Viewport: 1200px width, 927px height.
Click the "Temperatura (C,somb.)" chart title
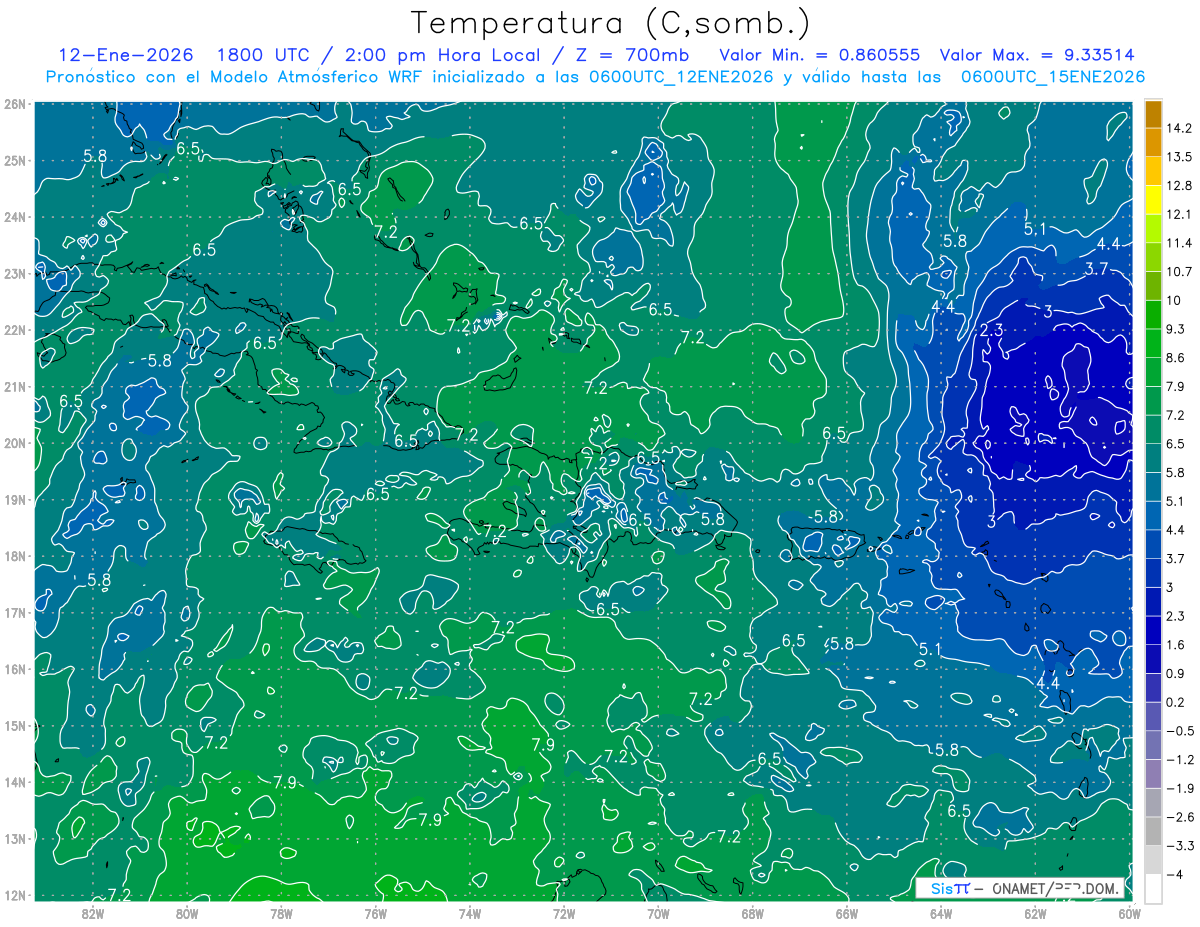click(610, 22)
